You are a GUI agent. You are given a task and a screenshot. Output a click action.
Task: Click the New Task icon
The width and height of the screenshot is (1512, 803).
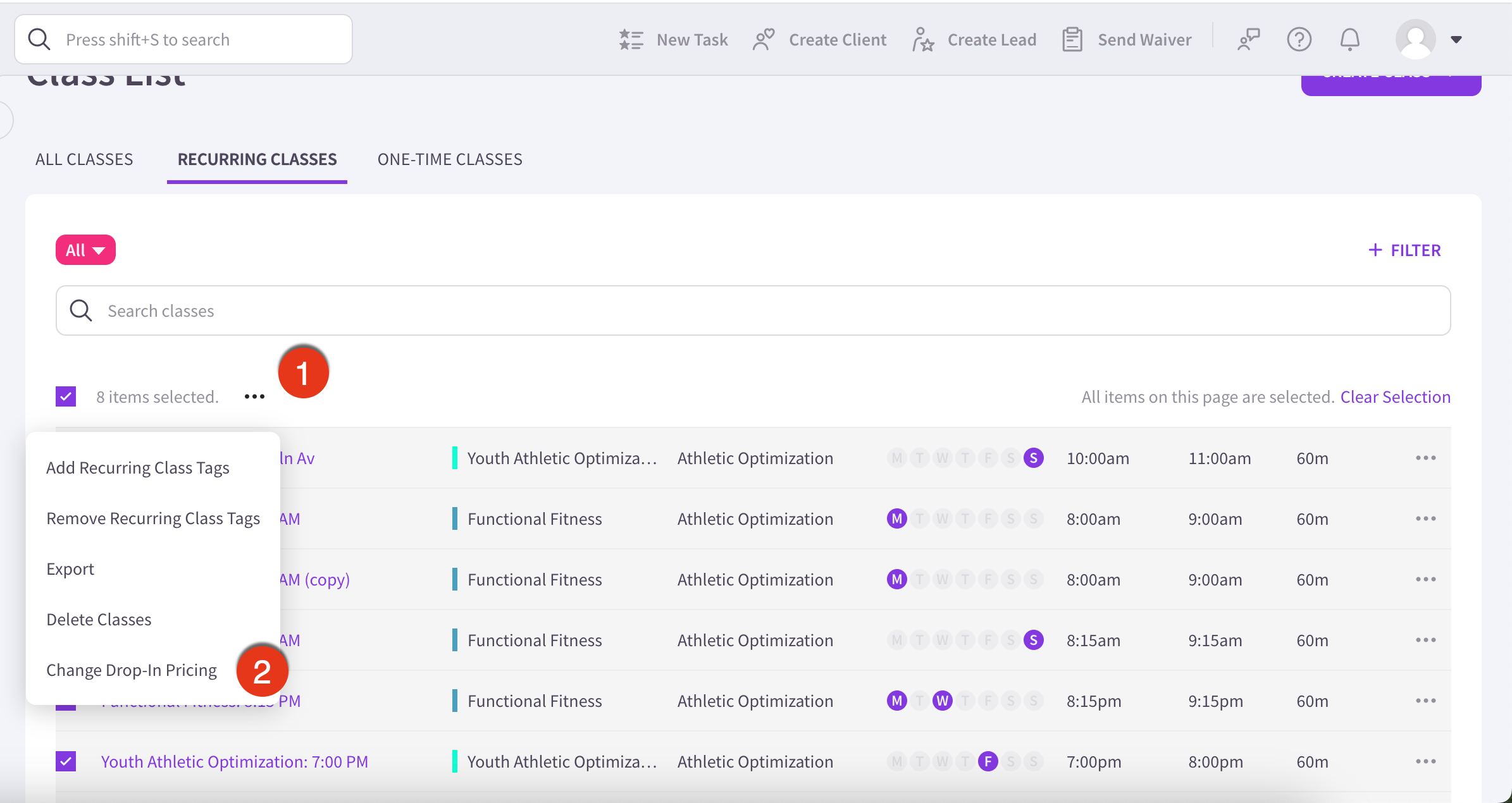(631, 40)
